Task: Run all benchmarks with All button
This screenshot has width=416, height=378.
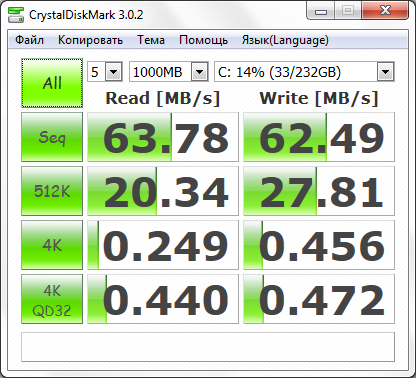Action: (x=52, y=83)
